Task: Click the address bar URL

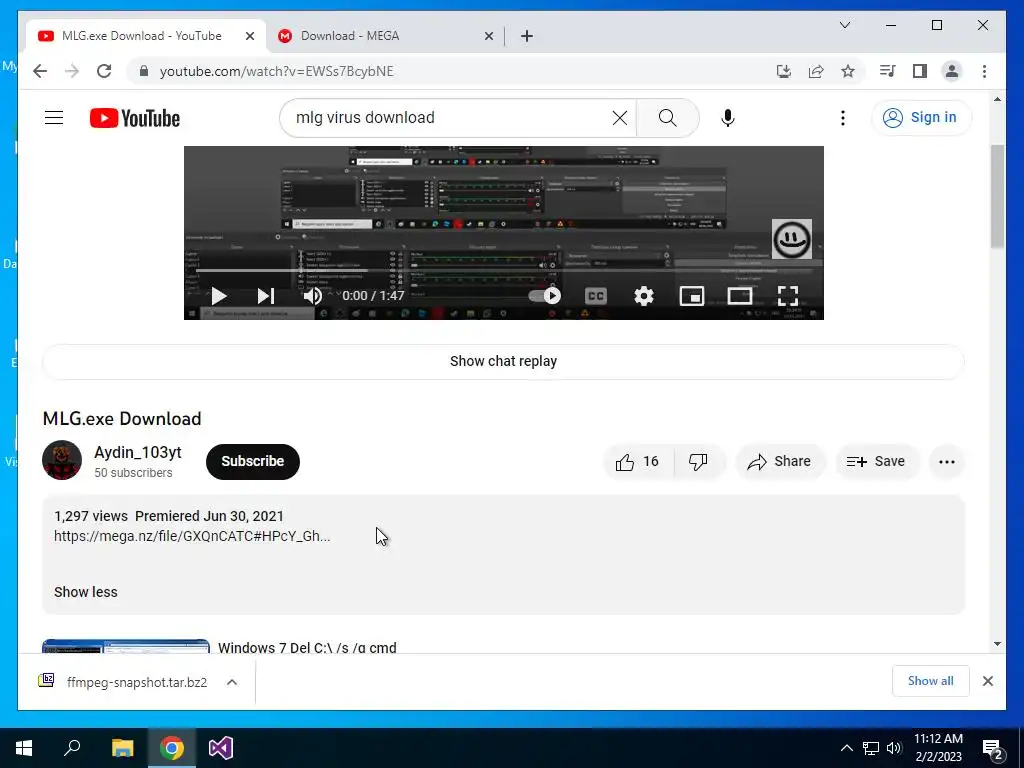Action: click(277, 71)
